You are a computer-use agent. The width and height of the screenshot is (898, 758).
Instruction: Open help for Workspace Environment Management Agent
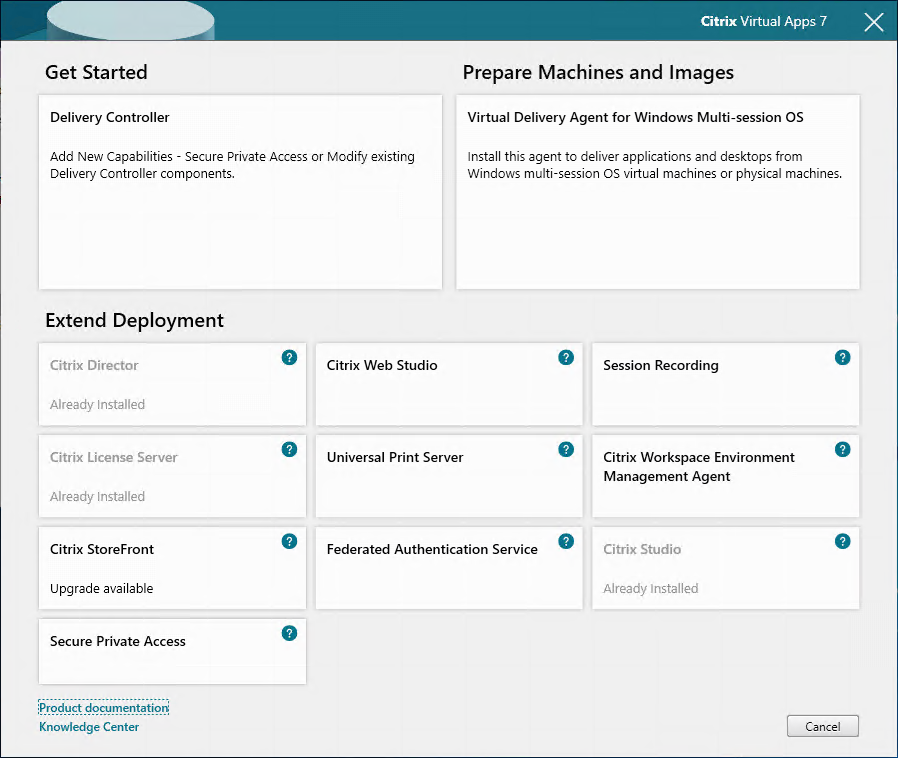point(842,449)
